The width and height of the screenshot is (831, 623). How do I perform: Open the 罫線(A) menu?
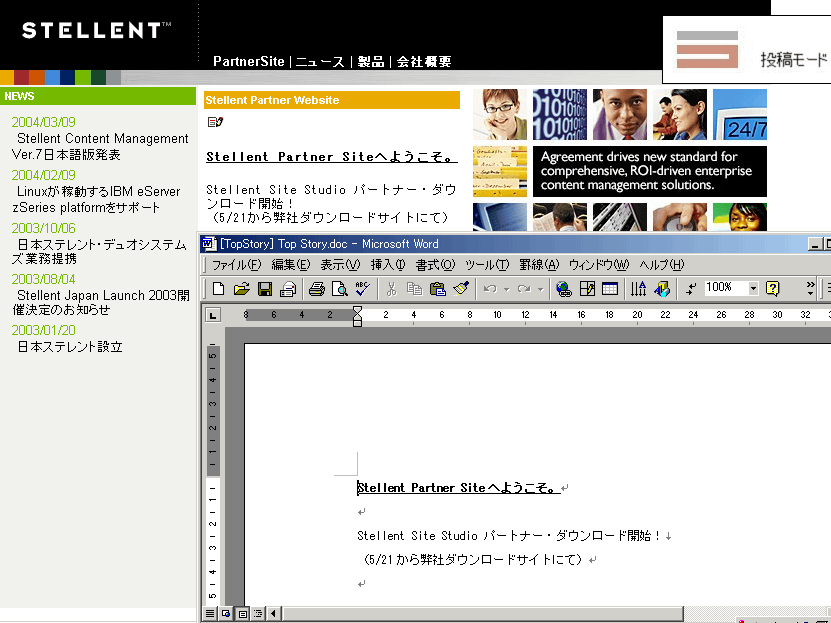pyautogui.click(x=539, y=264)
